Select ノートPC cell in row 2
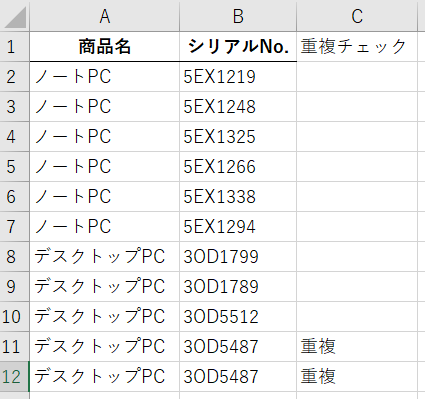This screenshot has height=399, width=425. 105,77
